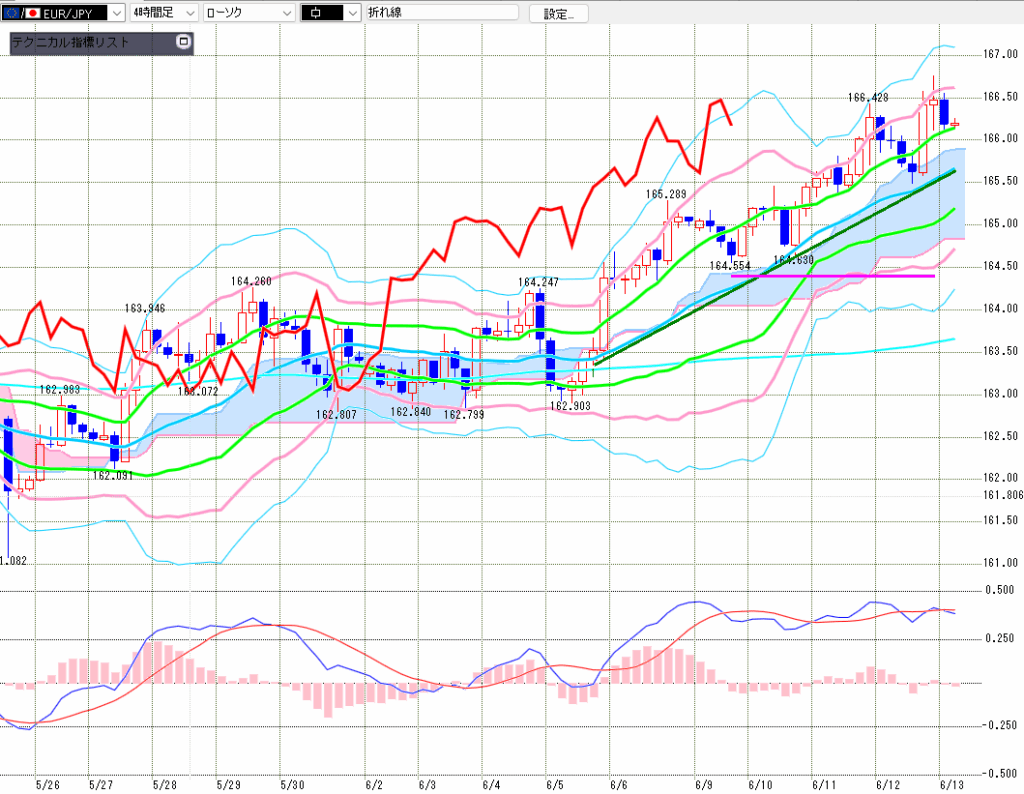This screenshot has height=794, width=1024.
Task: Click the 162.091 low price label
Action: 112,475
